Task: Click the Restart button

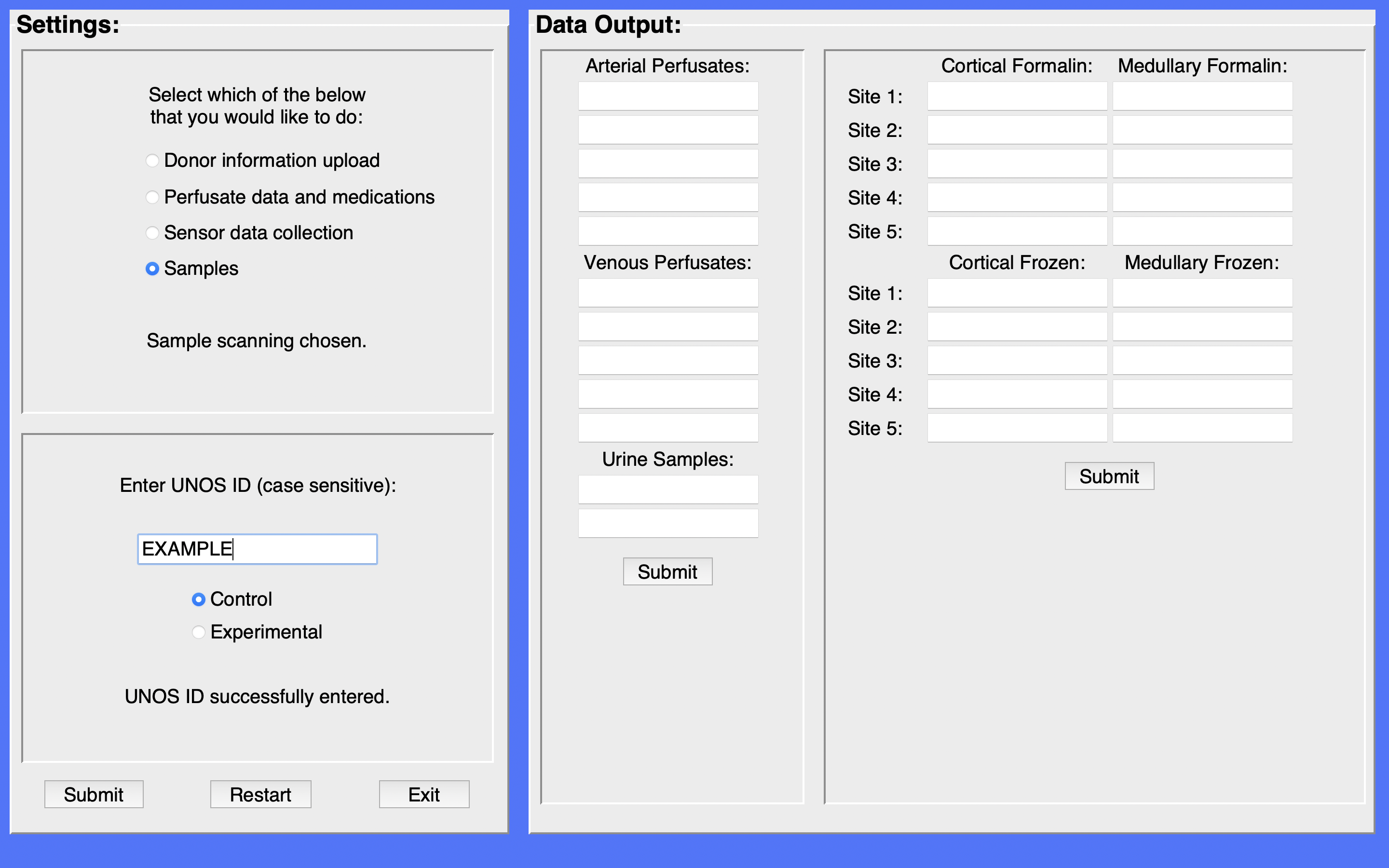Action: (x=260, y=795)
